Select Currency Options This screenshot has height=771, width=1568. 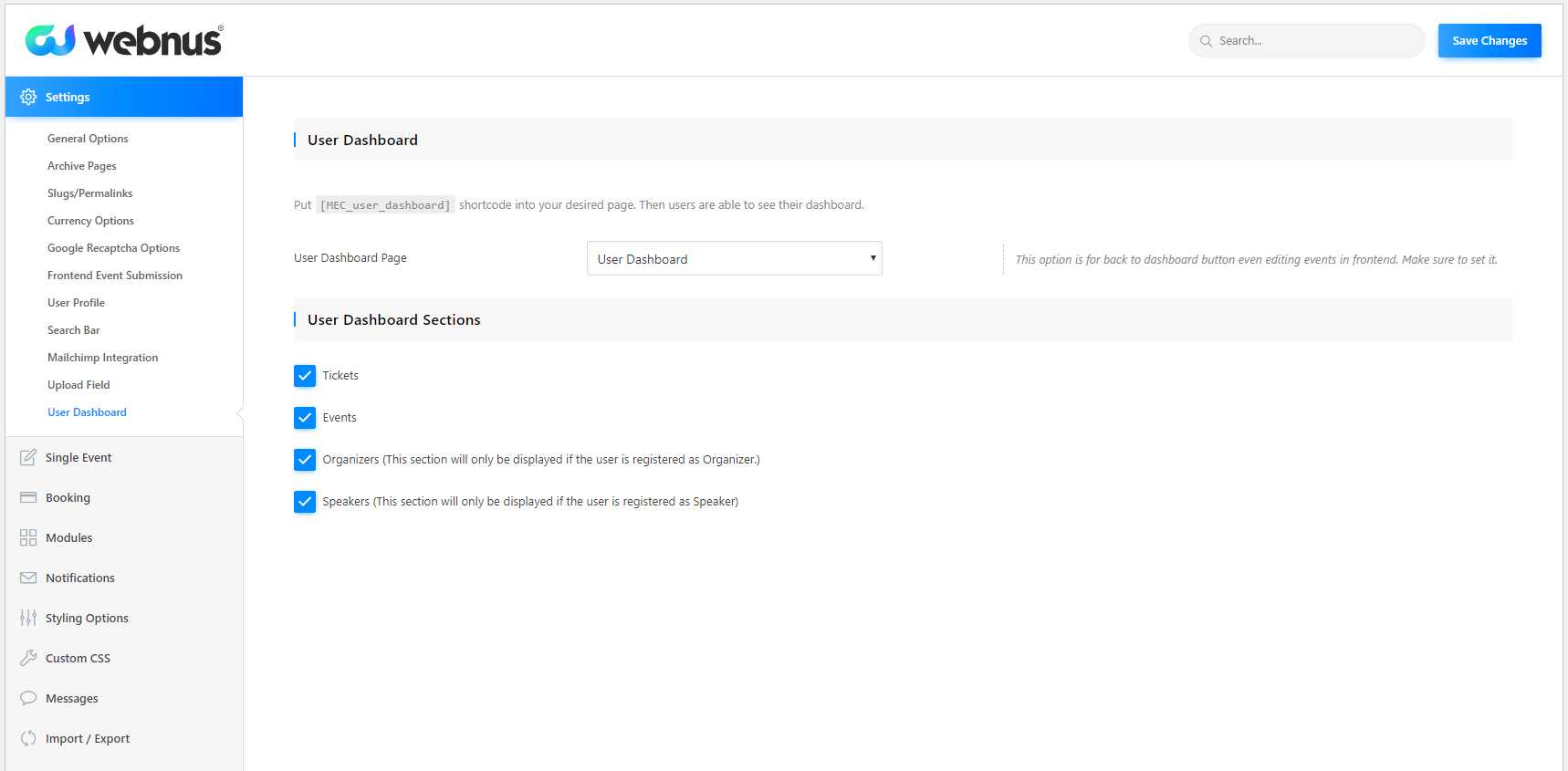[90, 221]
